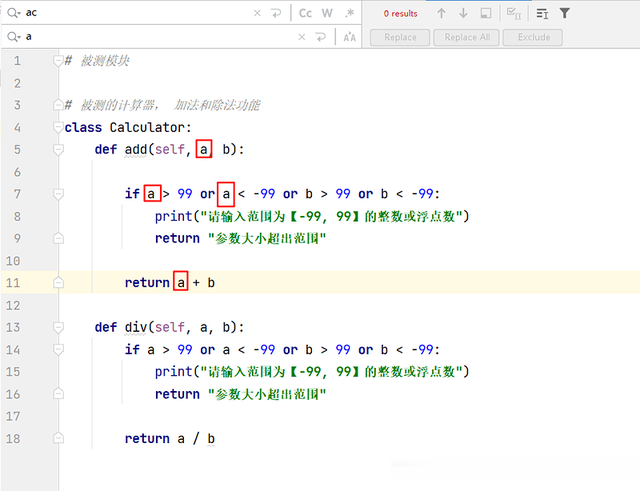Toggle Match Case (Cc) option

(x=305, y=13)
